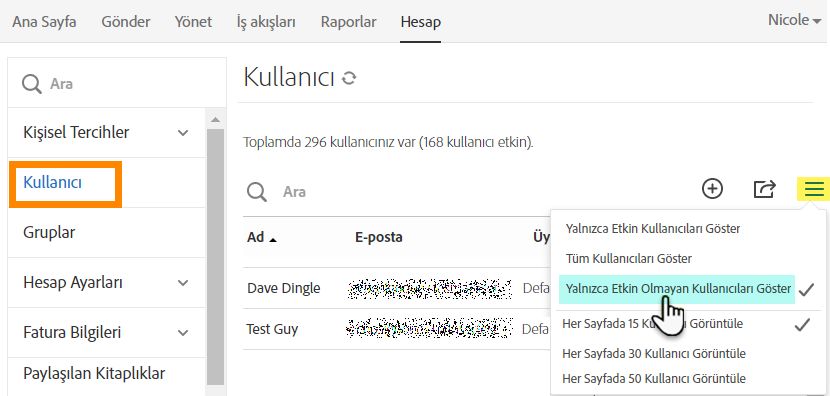Select Yalnızca Etkin Olmayan Kullanıcıları Göster

678,289
